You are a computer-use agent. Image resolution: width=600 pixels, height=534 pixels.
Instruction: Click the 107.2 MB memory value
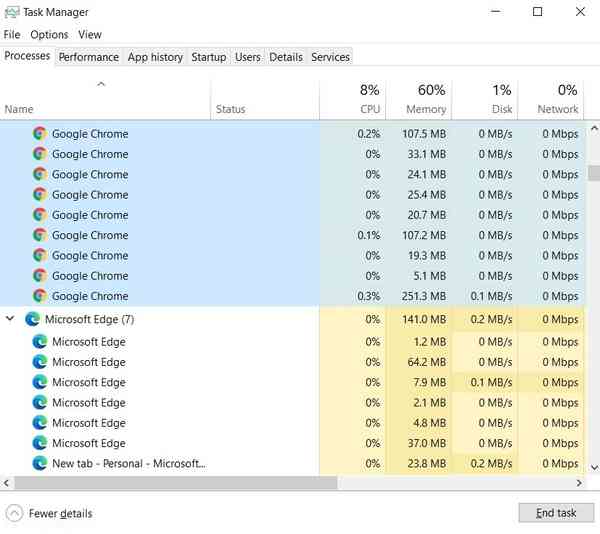(x=424, y=235)
